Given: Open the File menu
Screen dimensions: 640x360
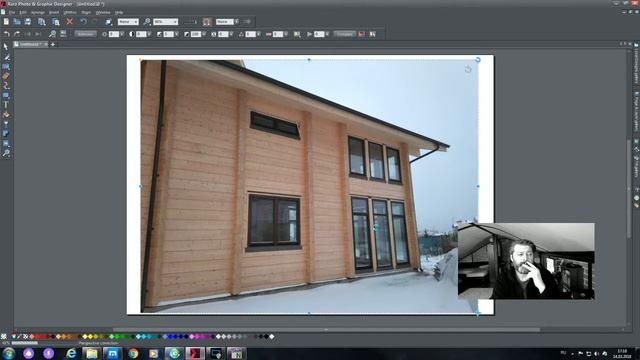Looking at the screenshot, I should [12, 13].
